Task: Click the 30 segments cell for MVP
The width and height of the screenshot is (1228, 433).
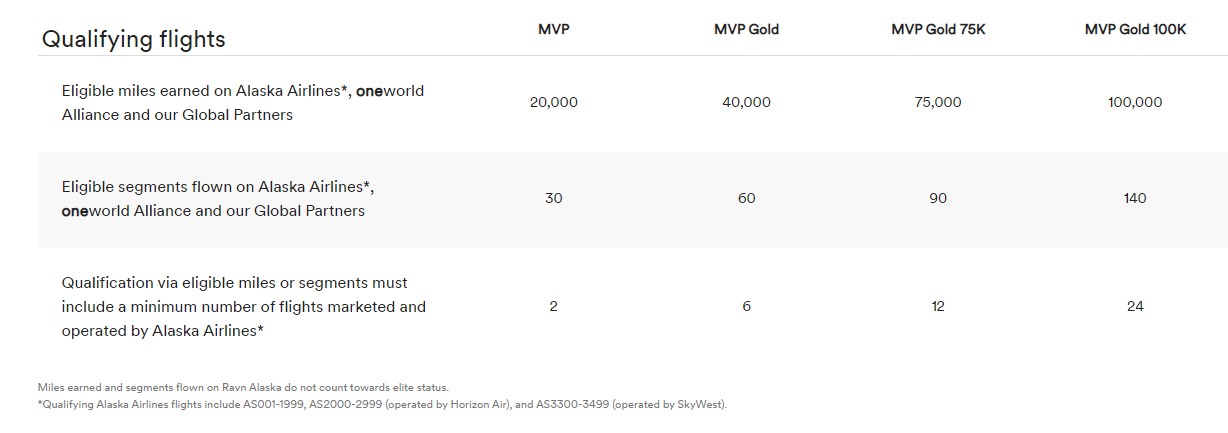Action: pos(553,198)
